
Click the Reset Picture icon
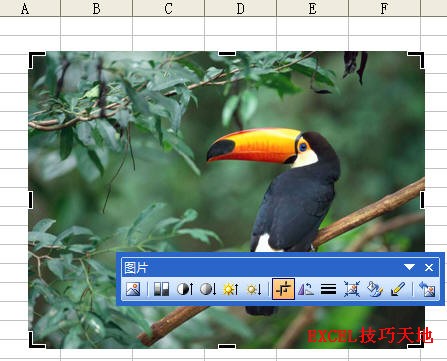click(427, 289)
